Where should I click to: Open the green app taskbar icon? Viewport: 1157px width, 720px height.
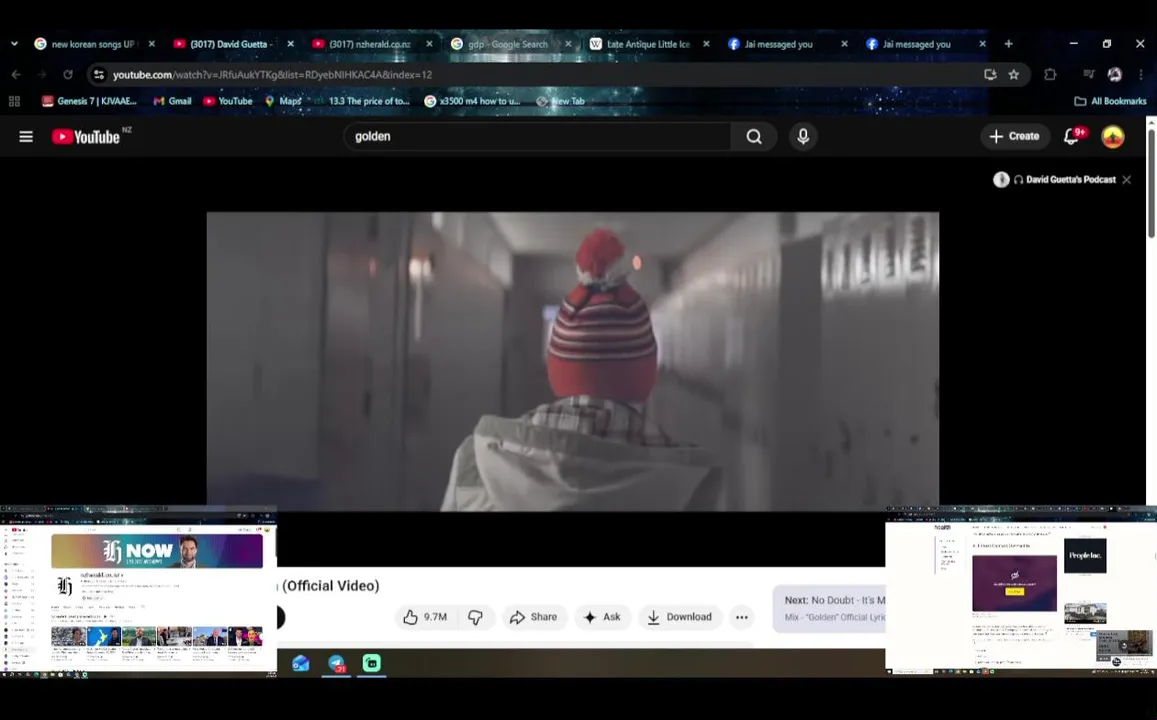[x=372, y=663]
